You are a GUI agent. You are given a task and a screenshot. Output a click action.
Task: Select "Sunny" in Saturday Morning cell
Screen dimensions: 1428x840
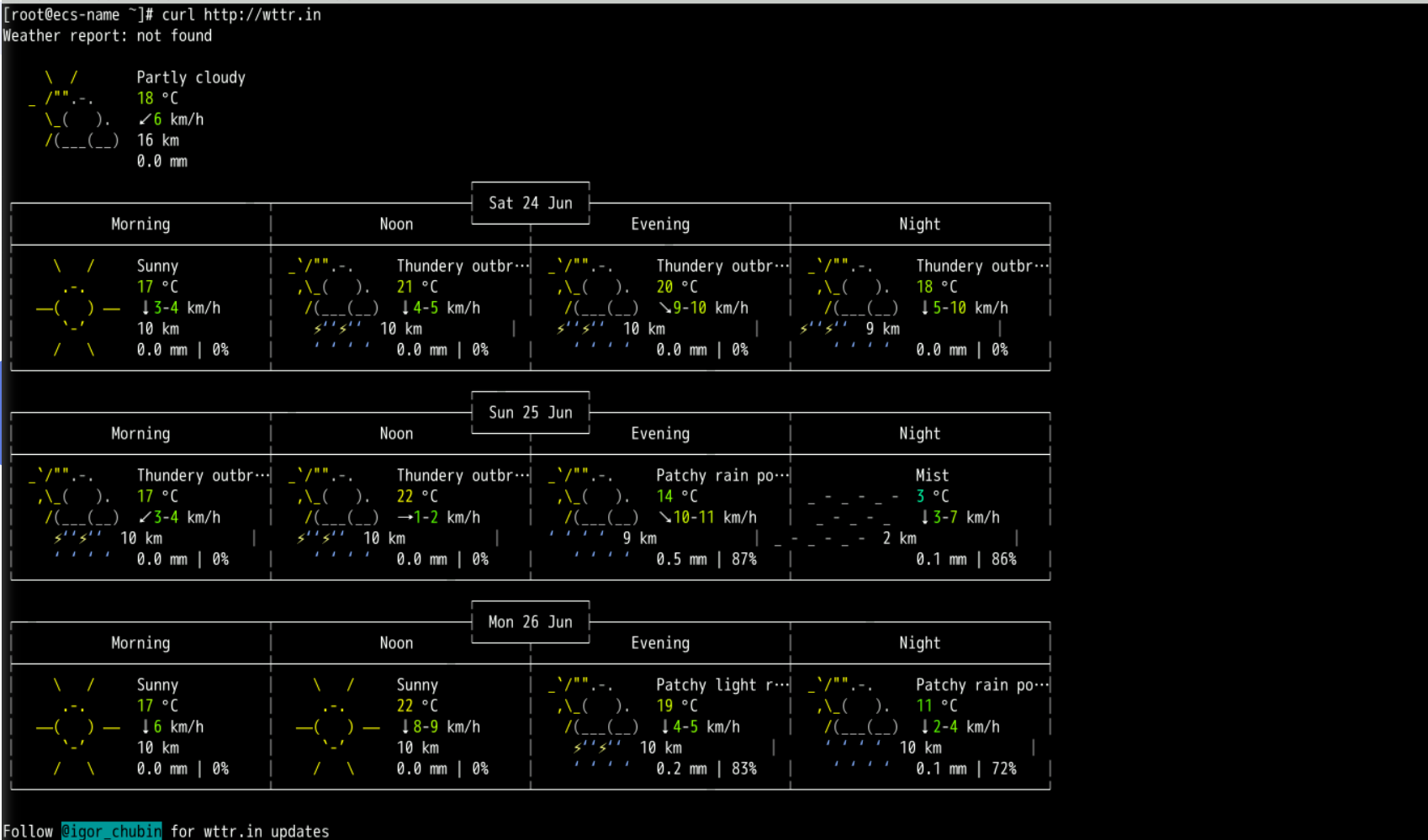(157, 266)
